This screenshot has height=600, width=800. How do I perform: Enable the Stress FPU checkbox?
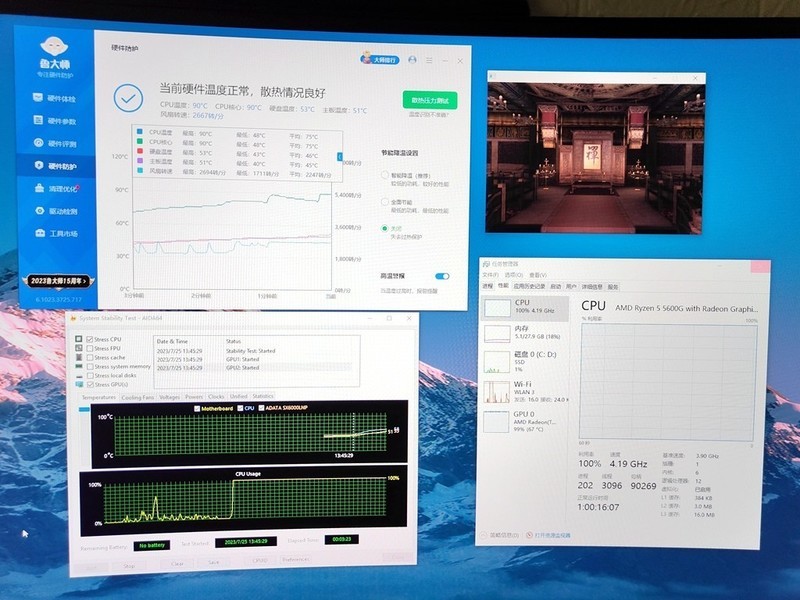tap(90, 348)
